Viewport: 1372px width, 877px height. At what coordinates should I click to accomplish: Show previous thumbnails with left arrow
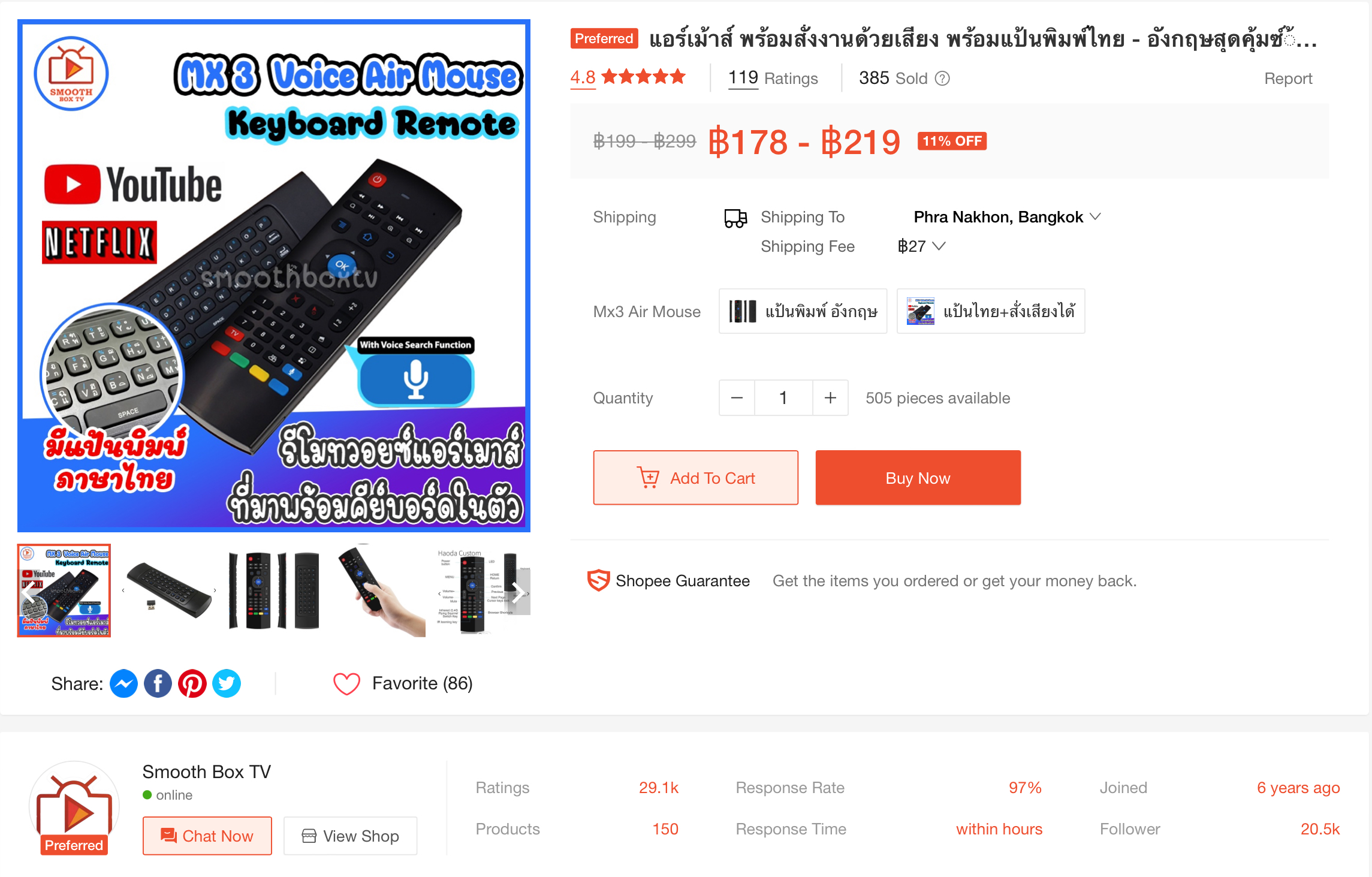29,592
